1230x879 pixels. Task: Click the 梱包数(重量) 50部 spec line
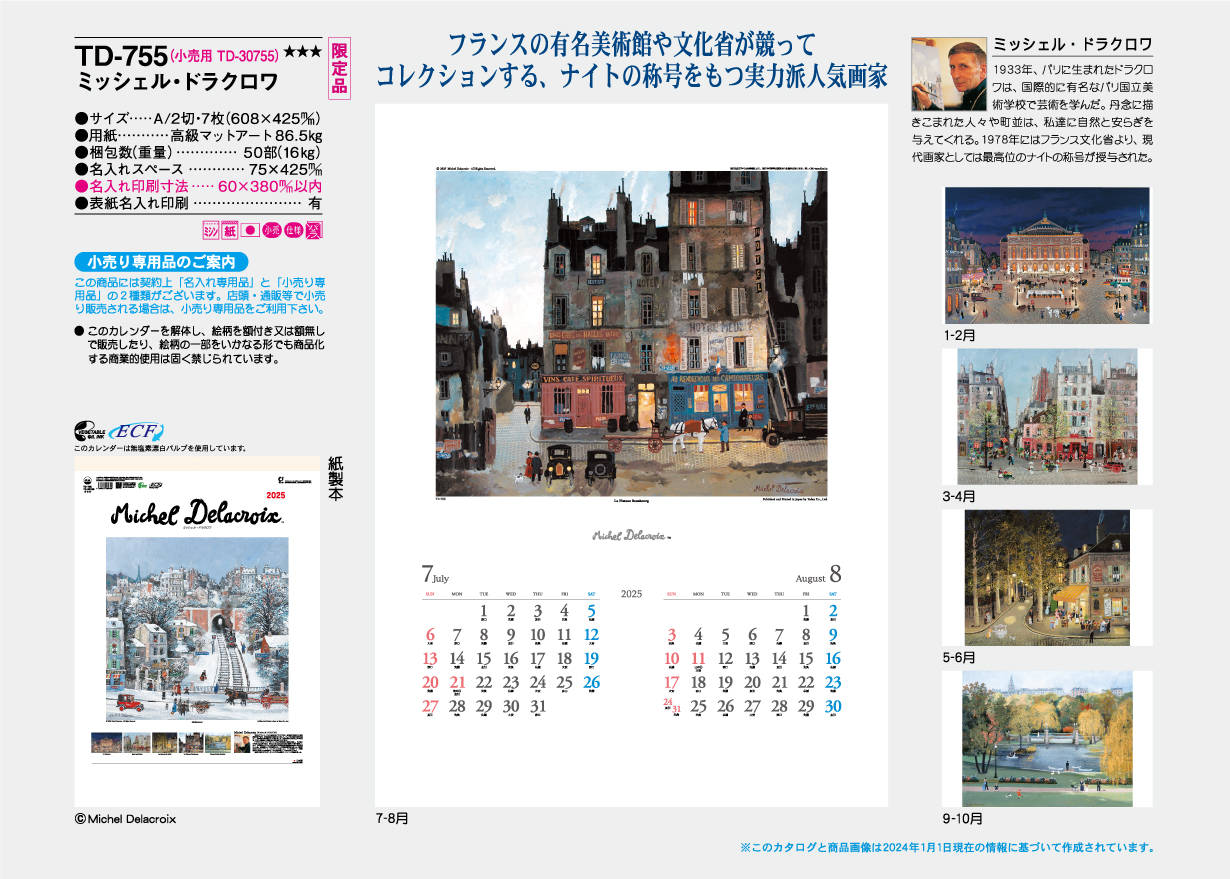198,151
